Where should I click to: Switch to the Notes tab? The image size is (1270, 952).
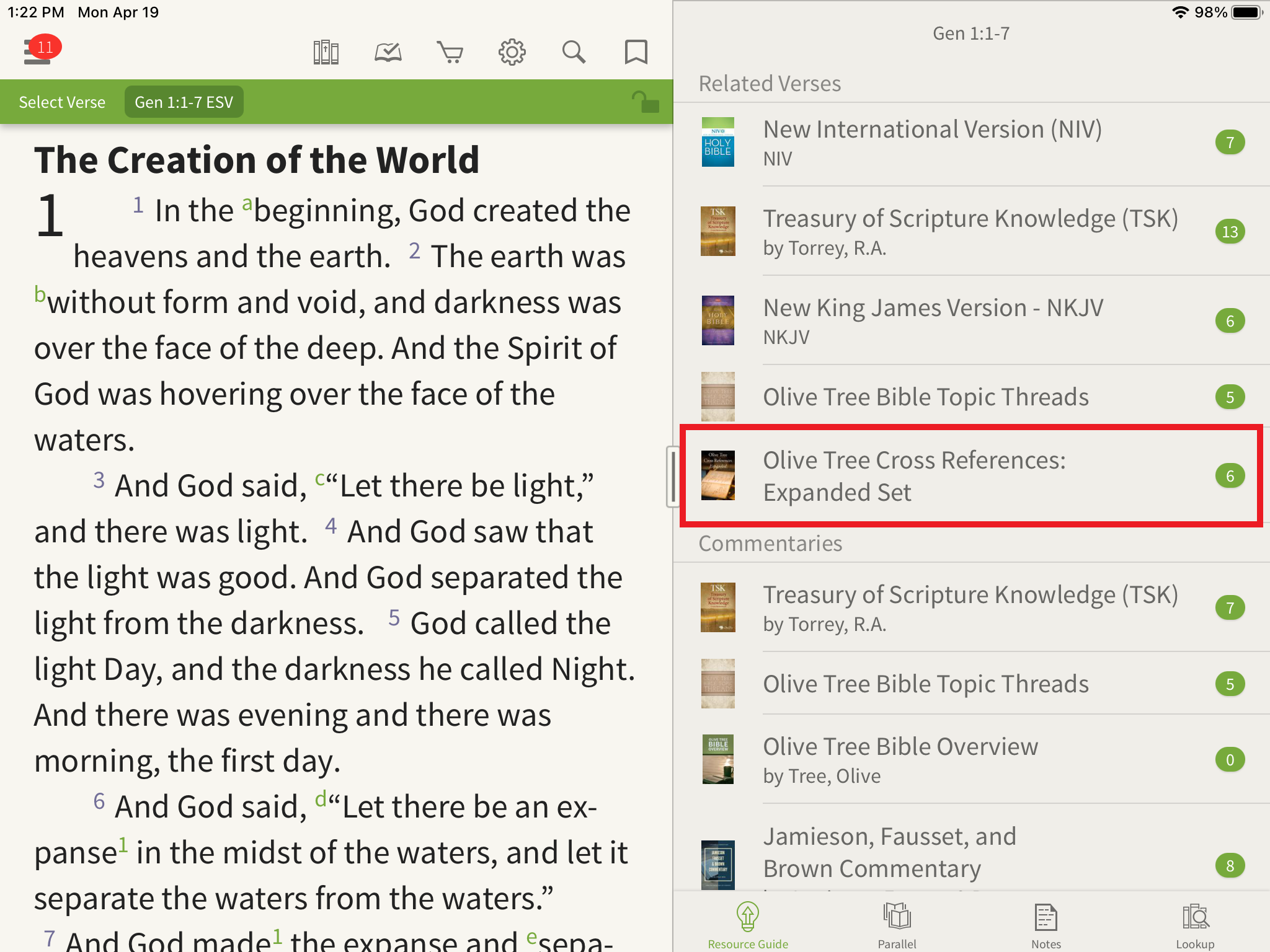1046,926
